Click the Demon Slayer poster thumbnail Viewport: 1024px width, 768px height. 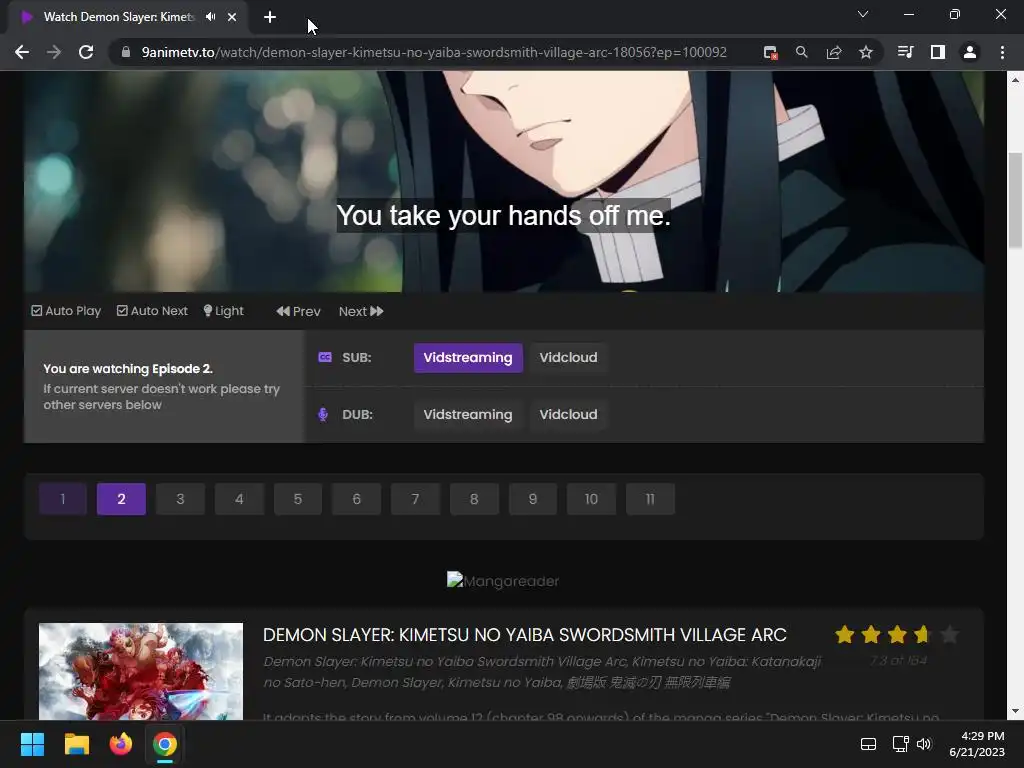pos(141,671)
